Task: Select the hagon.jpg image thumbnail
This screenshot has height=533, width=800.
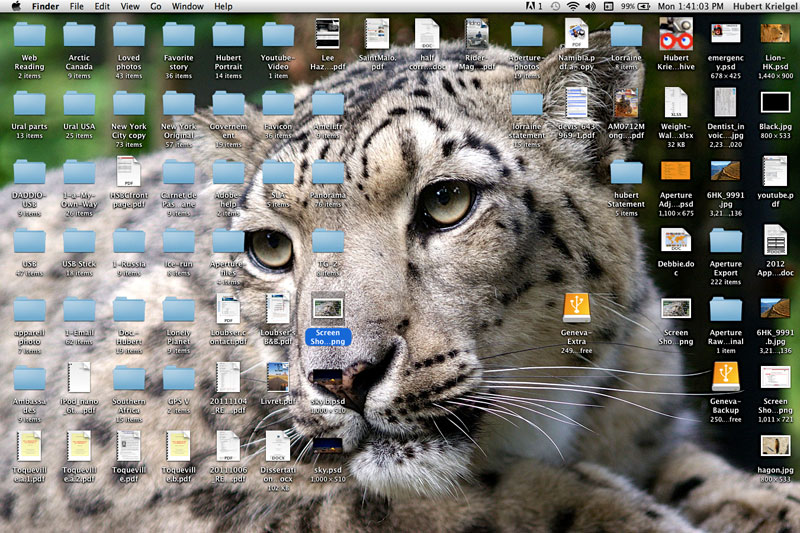Action: point(775,446)
